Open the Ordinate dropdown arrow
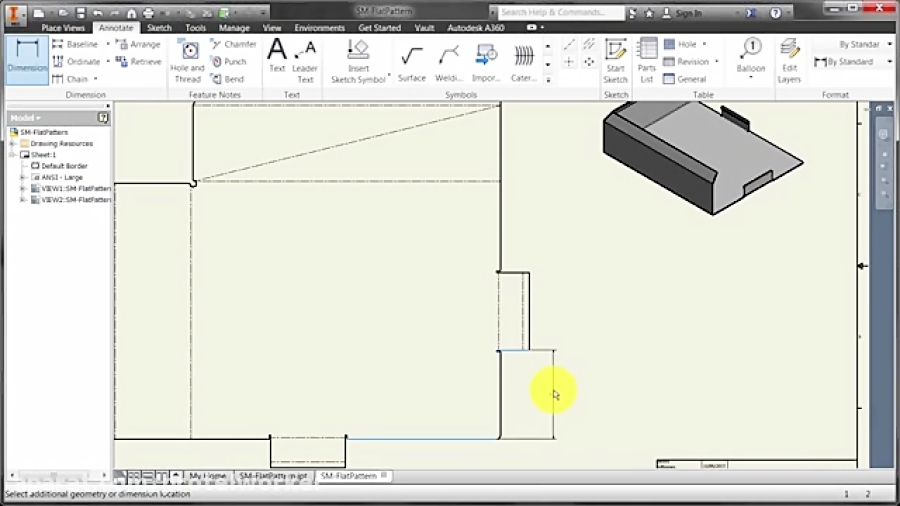 click(108, 61)
